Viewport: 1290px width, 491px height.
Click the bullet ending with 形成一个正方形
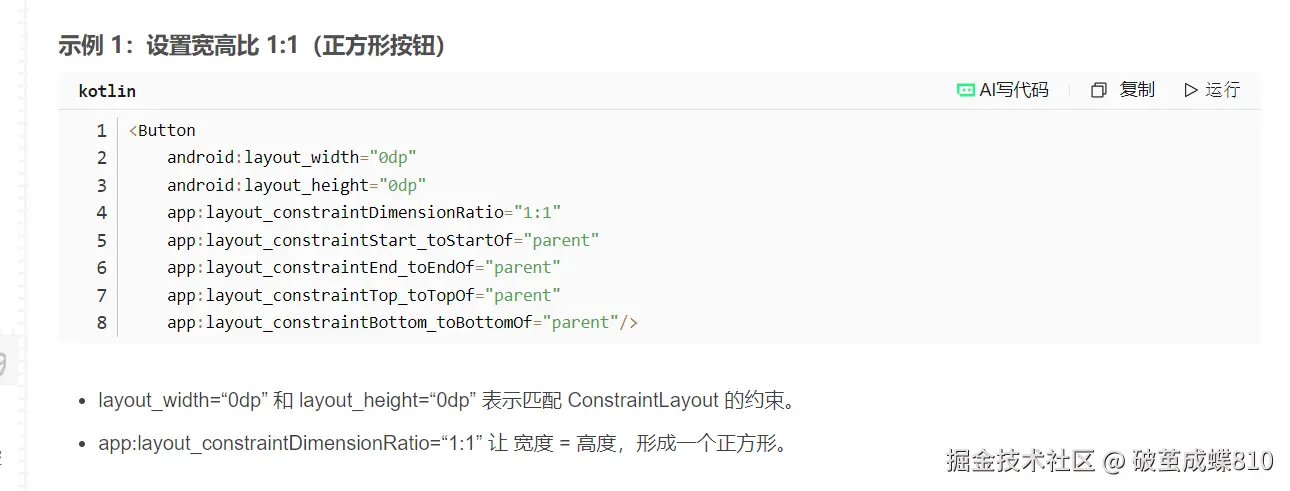click(x=442, y=443)
